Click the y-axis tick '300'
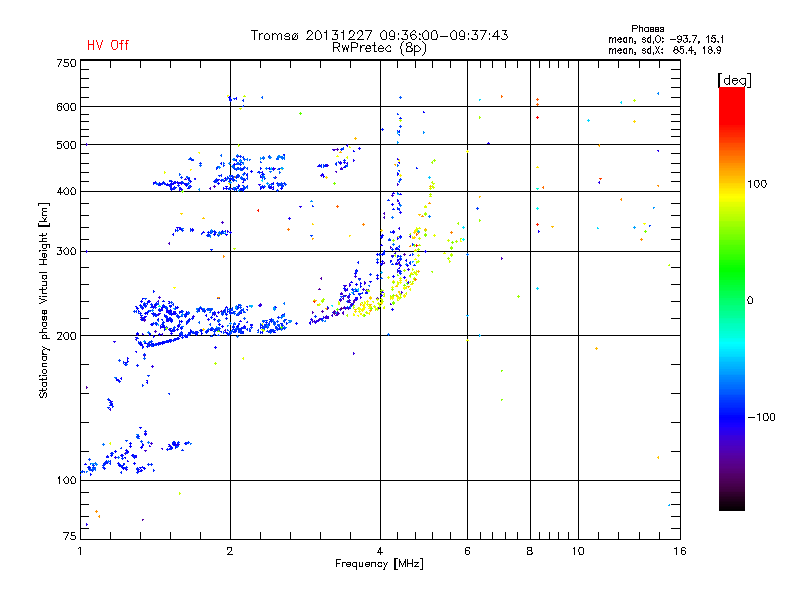The image size is (800, 600). coord(66,252)
